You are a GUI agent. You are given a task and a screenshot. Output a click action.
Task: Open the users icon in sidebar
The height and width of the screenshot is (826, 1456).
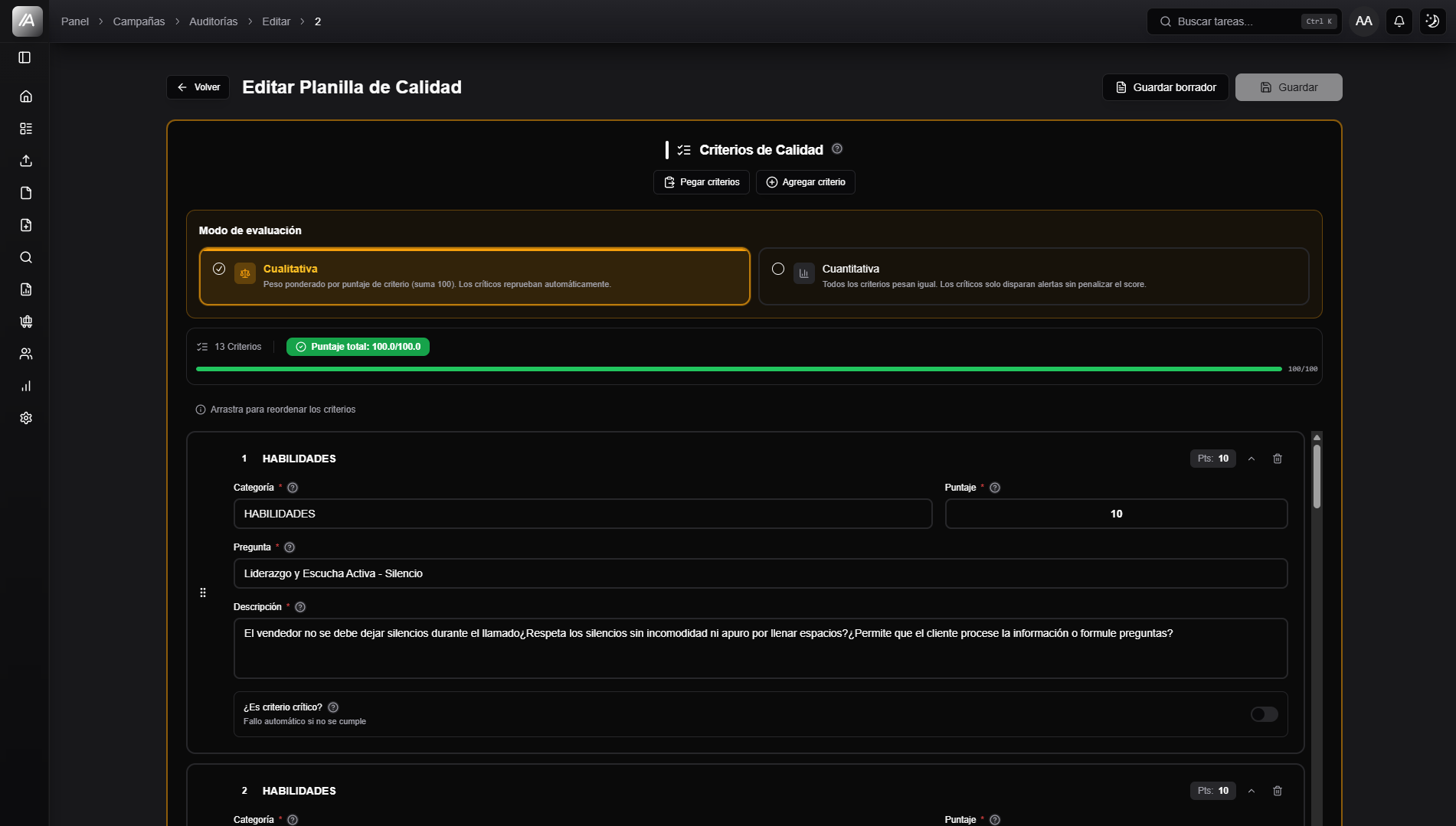pos(26,354)
